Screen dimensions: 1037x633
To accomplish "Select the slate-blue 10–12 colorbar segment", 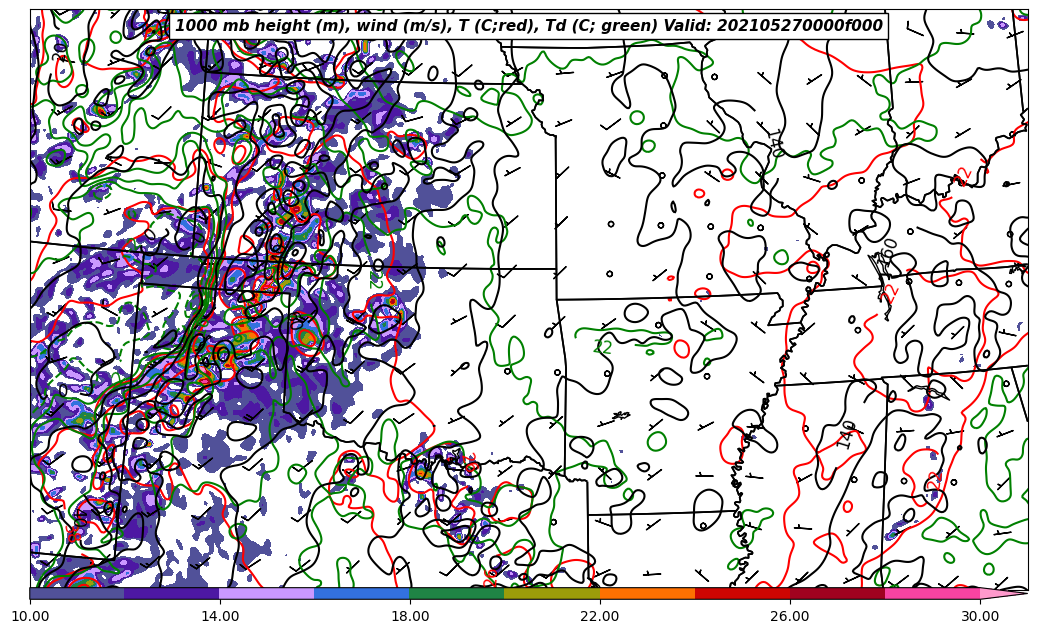I will click(77, 593).
